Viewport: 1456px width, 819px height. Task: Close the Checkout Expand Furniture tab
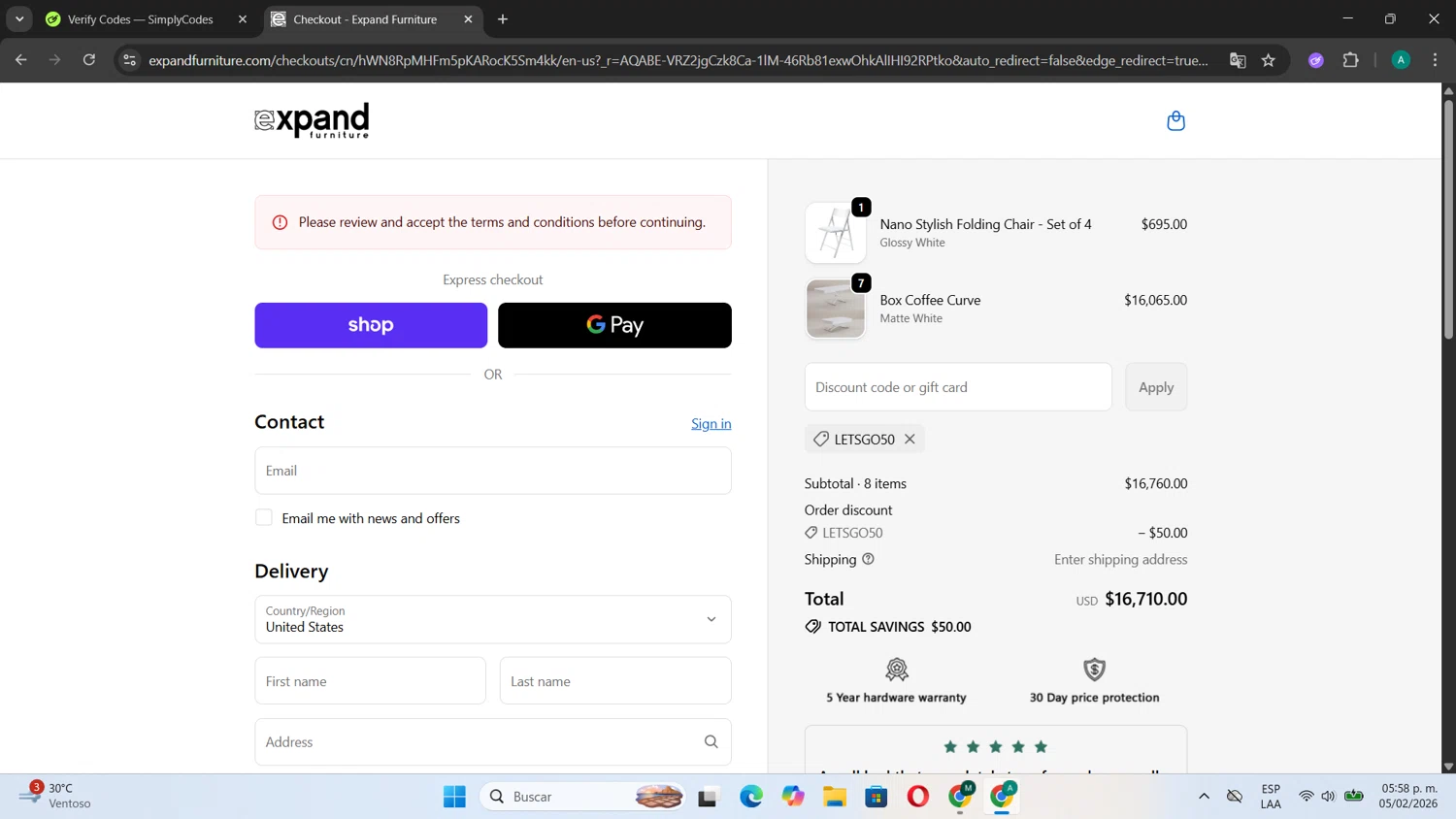468,19
